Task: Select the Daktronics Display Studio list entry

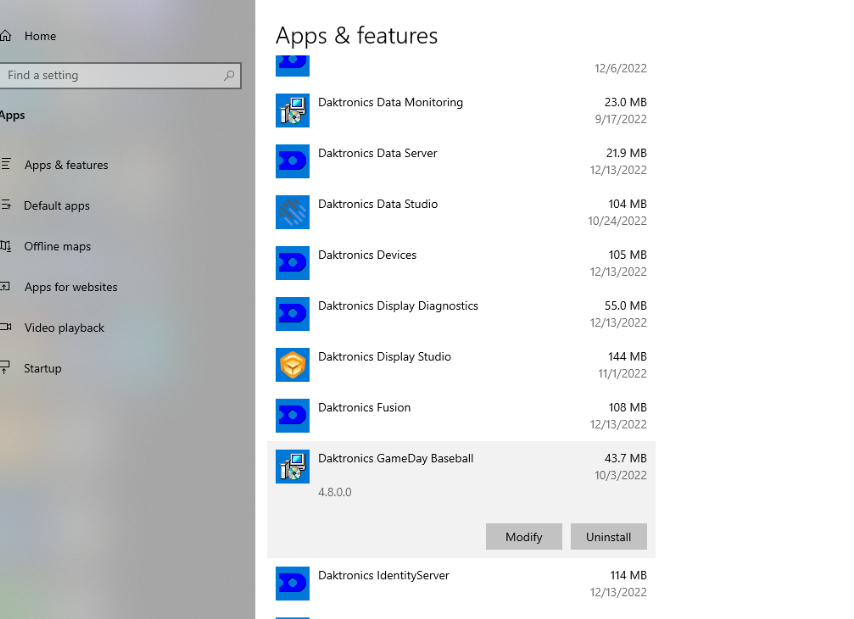Action: tap(460, 365)
